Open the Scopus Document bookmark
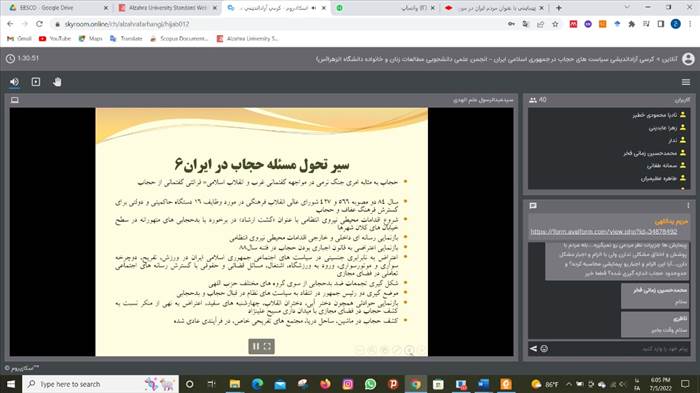 click(x=179, y=39)
